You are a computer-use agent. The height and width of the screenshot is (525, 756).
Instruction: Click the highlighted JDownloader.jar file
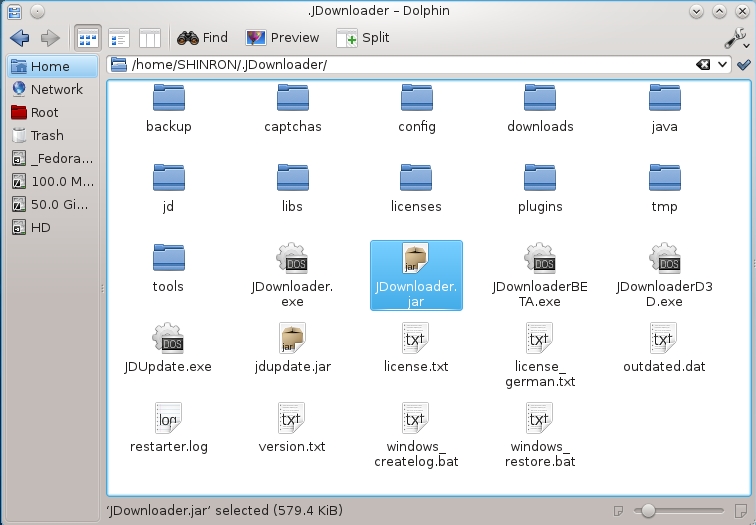click(416, 276)
